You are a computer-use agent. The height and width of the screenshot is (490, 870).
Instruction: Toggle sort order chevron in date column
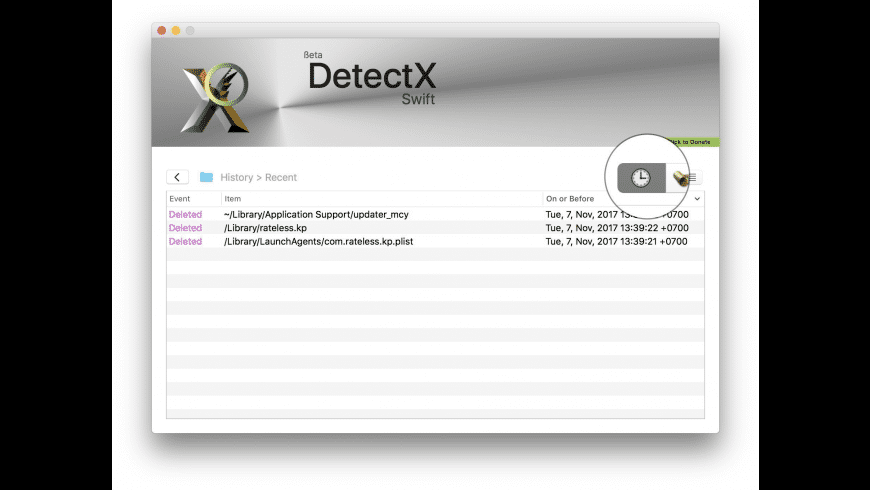pyautogui.click(x=697, y=199)
